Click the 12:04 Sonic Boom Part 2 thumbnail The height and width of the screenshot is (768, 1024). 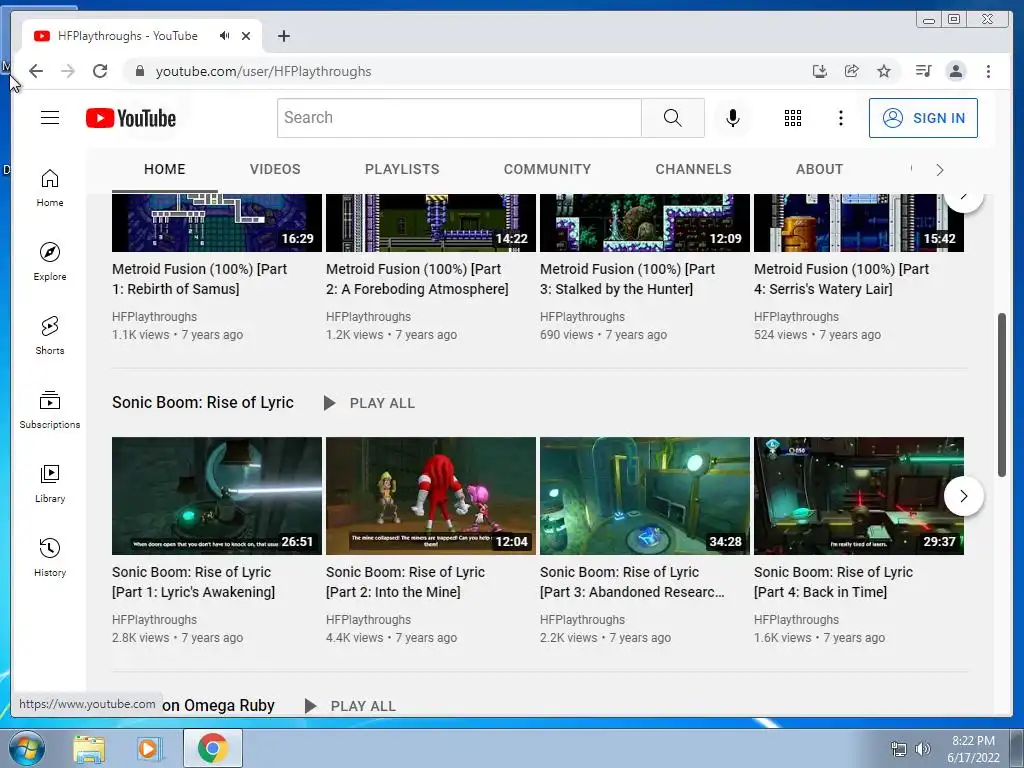click(x=431, y=496)
